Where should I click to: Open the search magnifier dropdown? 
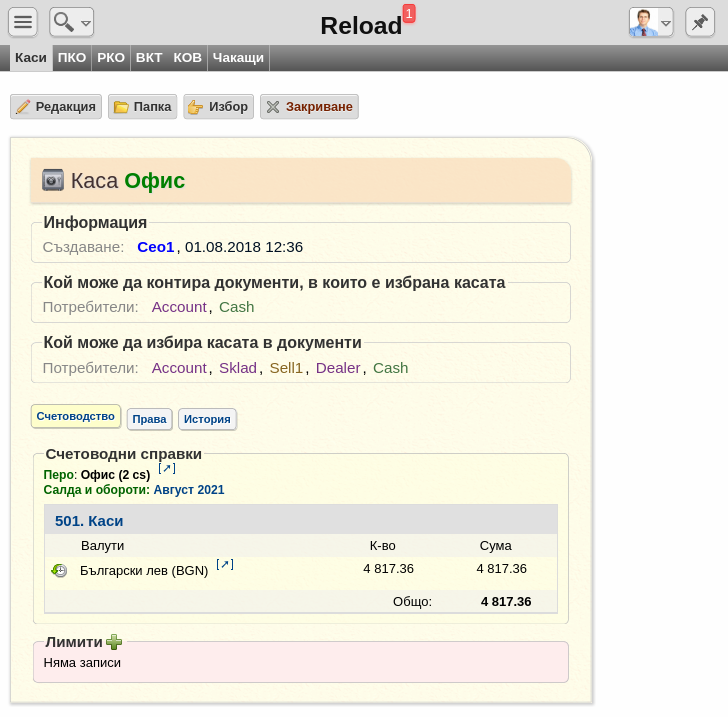click(72, 22)
